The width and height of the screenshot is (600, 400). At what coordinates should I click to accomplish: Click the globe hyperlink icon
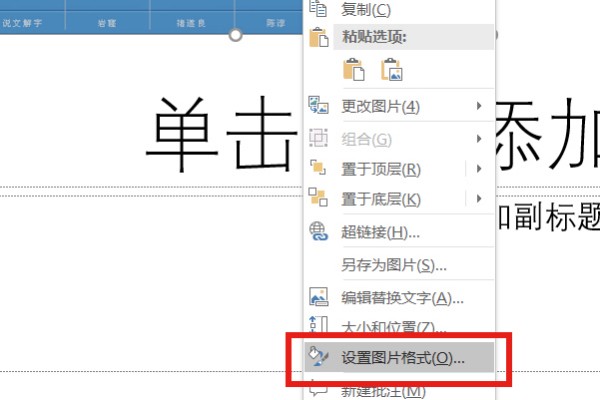(318, 231)
